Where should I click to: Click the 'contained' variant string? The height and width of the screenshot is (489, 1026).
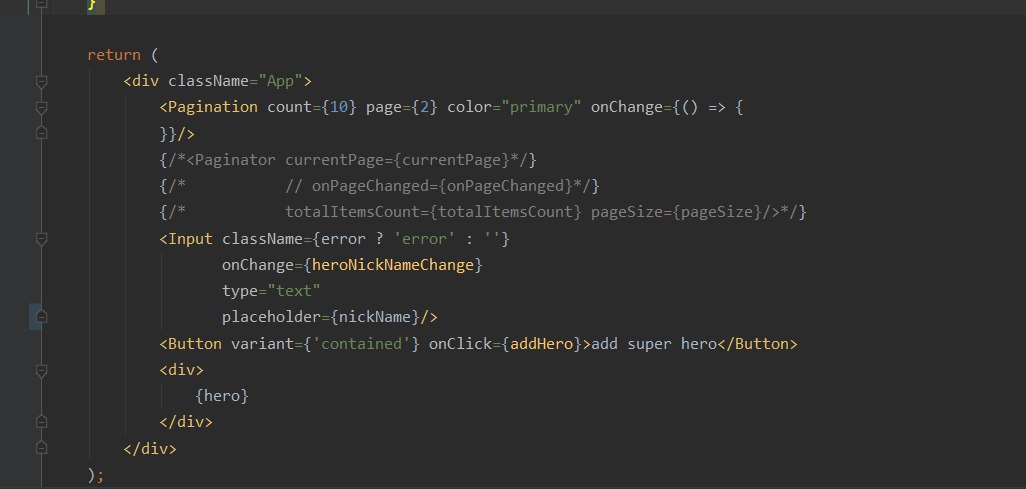(361, 344)
